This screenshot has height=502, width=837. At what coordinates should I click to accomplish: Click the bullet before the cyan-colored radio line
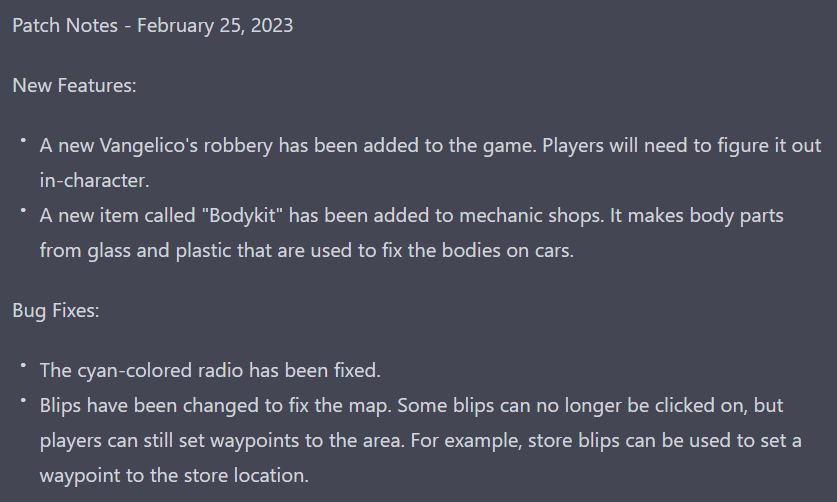(22, 366)
